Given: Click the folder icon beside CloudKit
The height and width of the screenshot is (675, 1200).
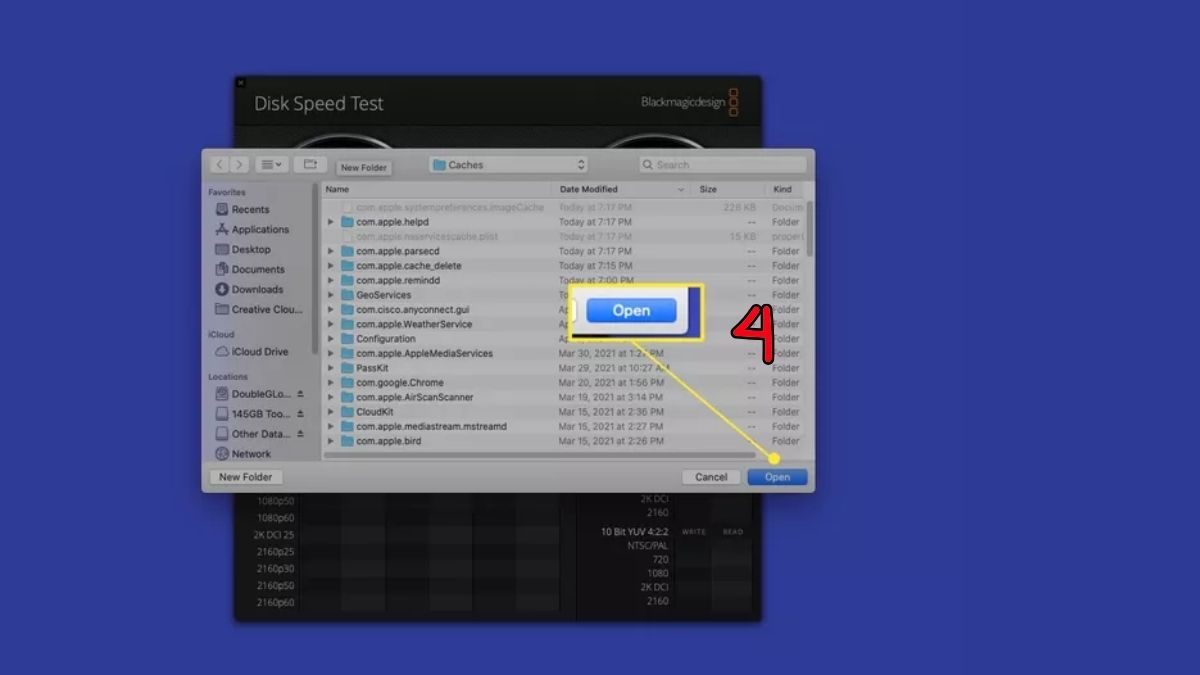Looking at the screenshot, I should [x=348, y=412].
